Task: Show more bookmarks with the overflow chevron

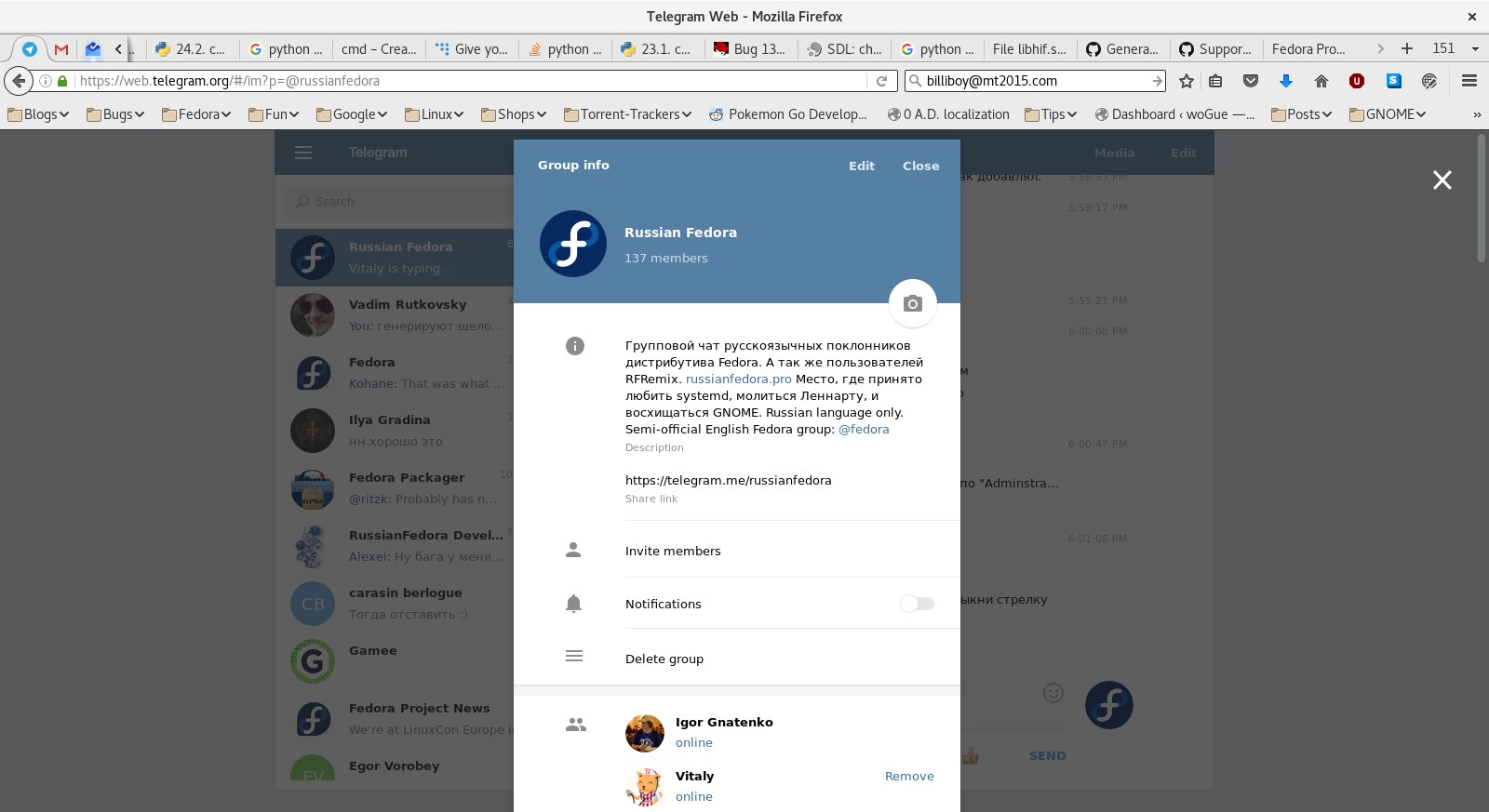Action: pyautogui.click(x=1476, y=114)
